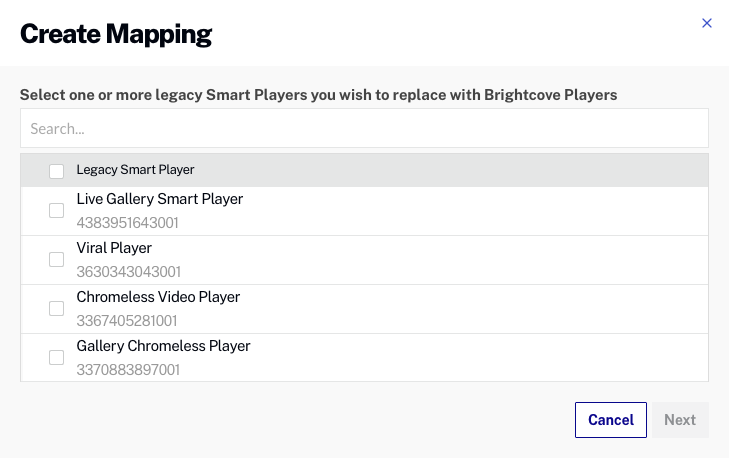The height and width of the screenshot is (458, 729).
Task: Select the Viral Player checkbox
Action: click(x=57, y=259)
